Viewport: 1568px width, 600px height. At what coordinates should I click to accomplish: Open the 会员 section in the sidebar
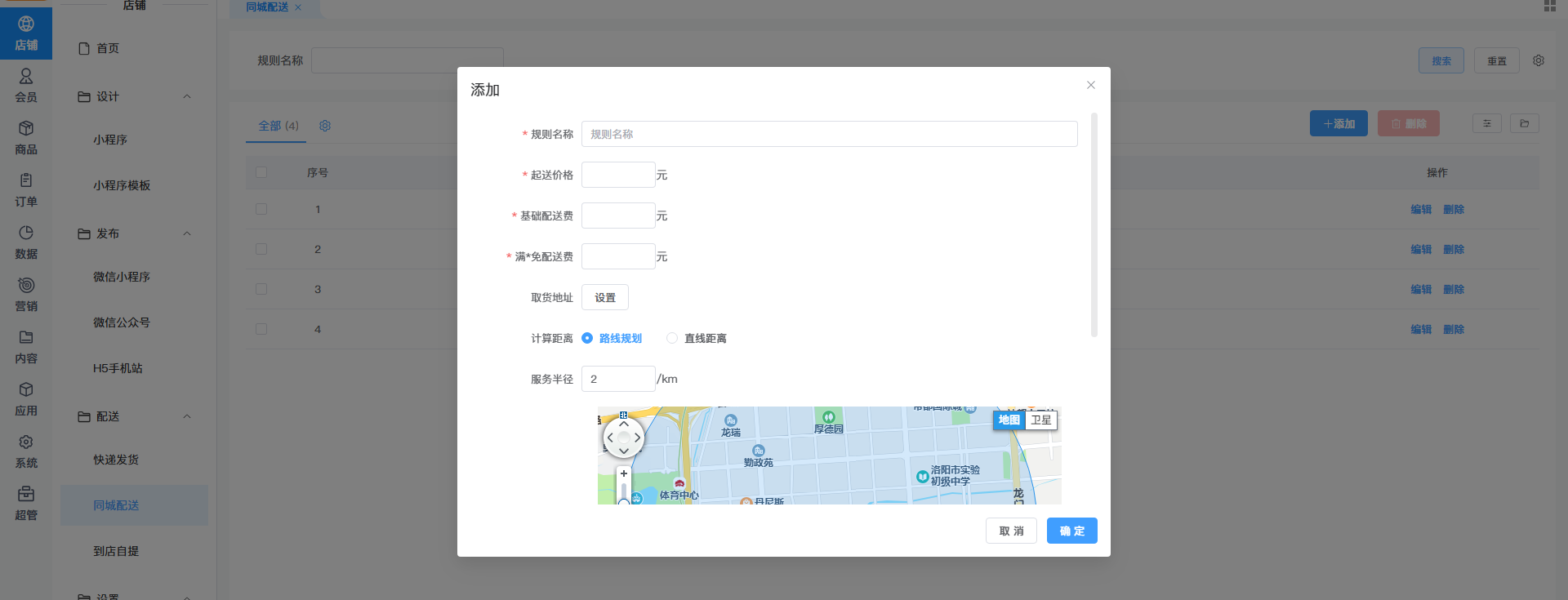(26, 86)
